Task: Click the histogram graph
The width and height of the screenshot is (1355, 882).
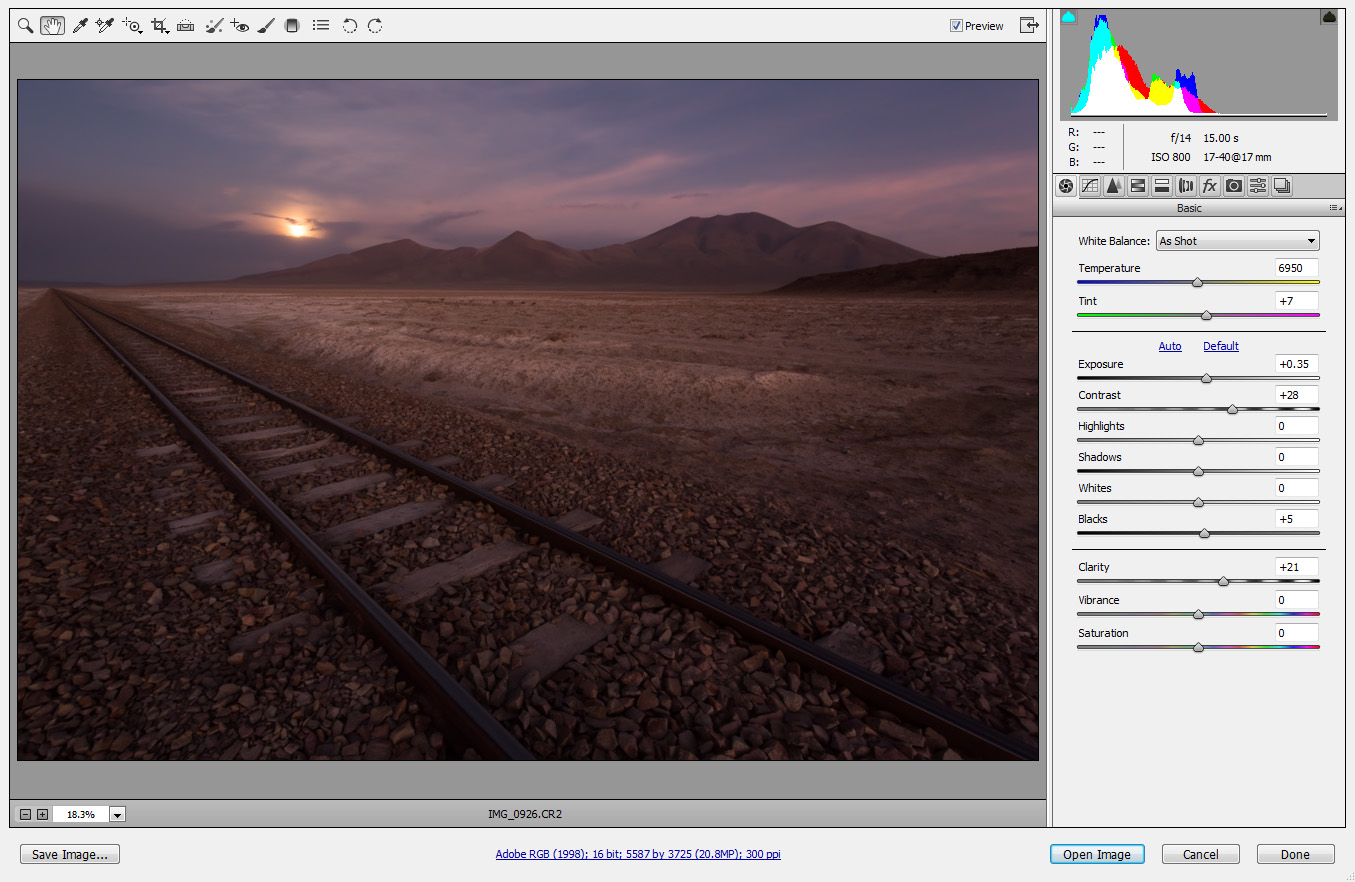Action: pyautogui.click(x=1199, y=65)
